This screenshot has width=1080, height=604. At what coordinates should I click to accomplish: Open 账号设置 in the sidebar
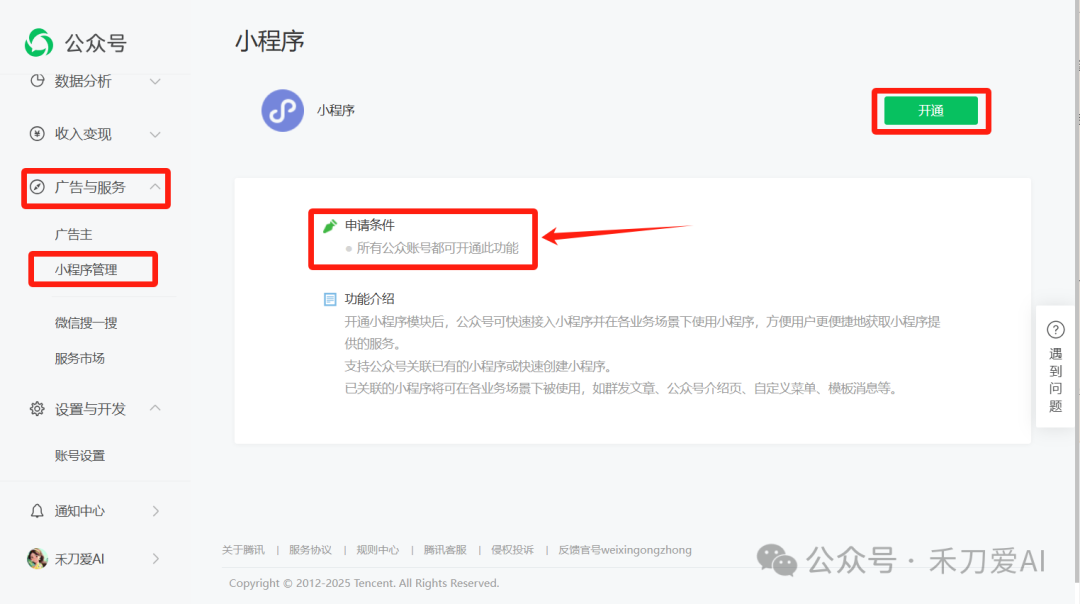point(80,456)
